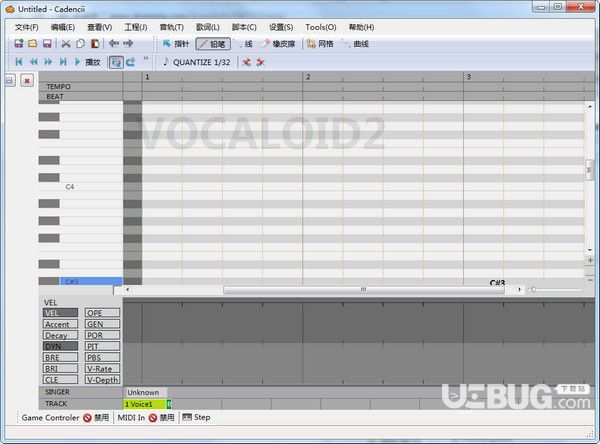
Task: Click the Unknown singer entry
Action: click(145, 392)
